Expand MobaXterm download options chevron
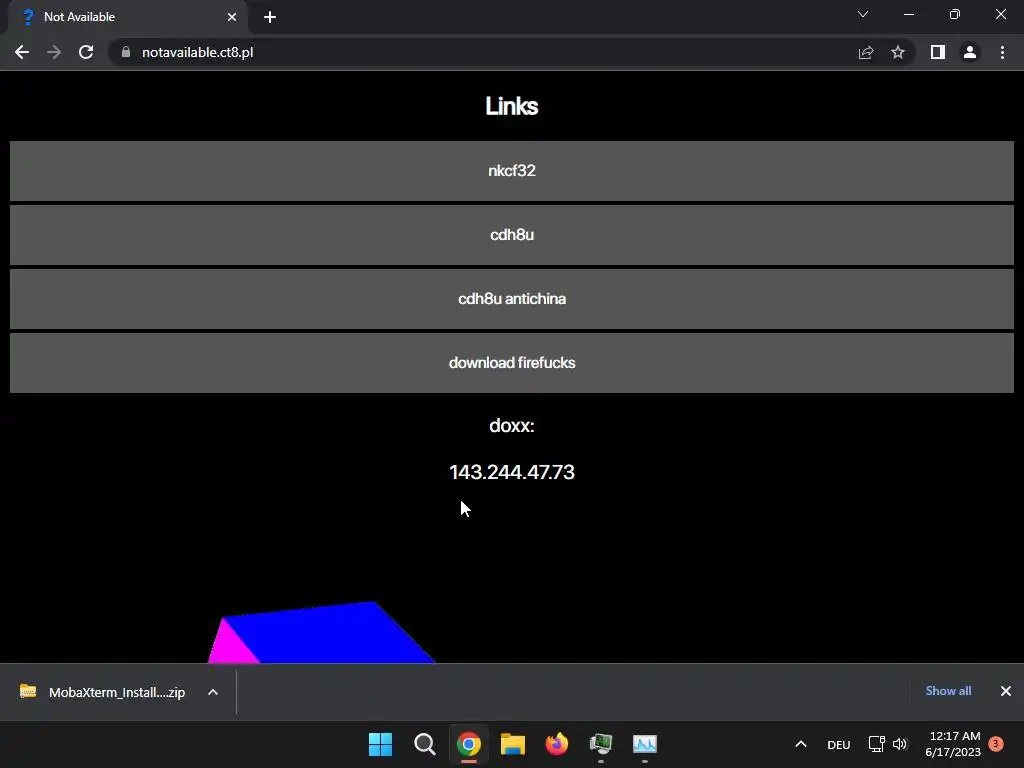Viewport: 1024px width, 768px height. point(213,692)
